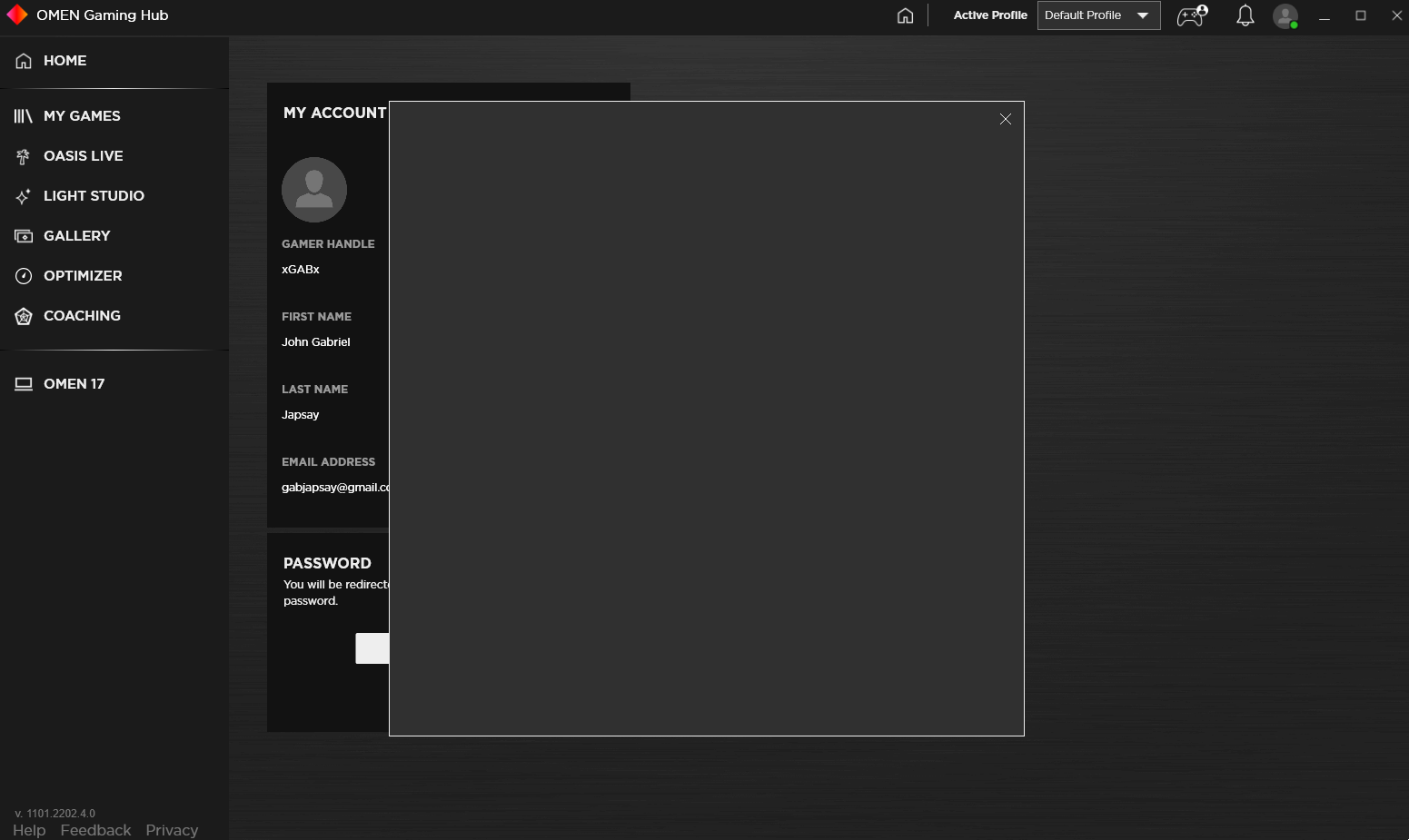Viewport: 1409px width, 840px height.
Task: Click the profile picture in My Account
Action: coord(314,190)
